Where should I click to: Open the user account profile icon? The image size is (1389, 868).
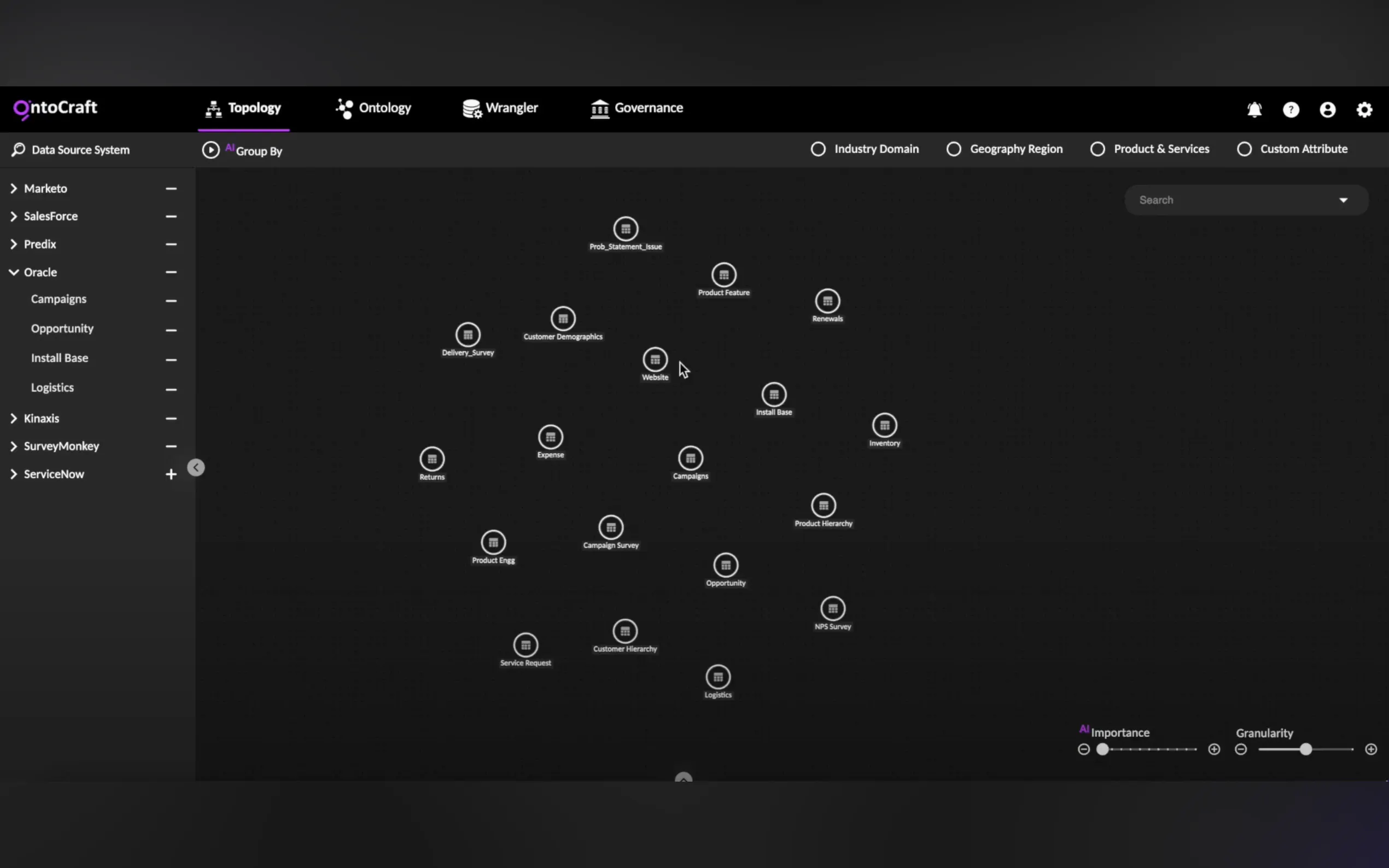click(1328, 110)
